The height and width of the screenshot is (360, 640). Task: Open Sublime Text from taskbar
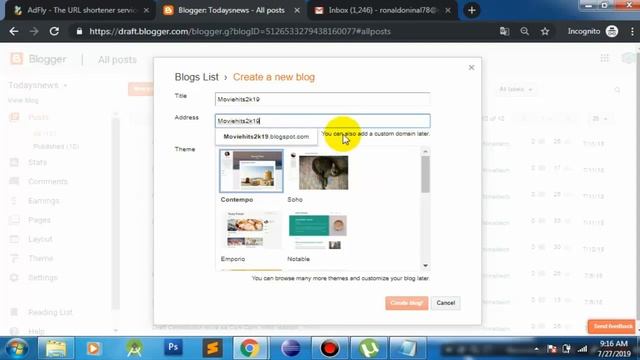212,348
